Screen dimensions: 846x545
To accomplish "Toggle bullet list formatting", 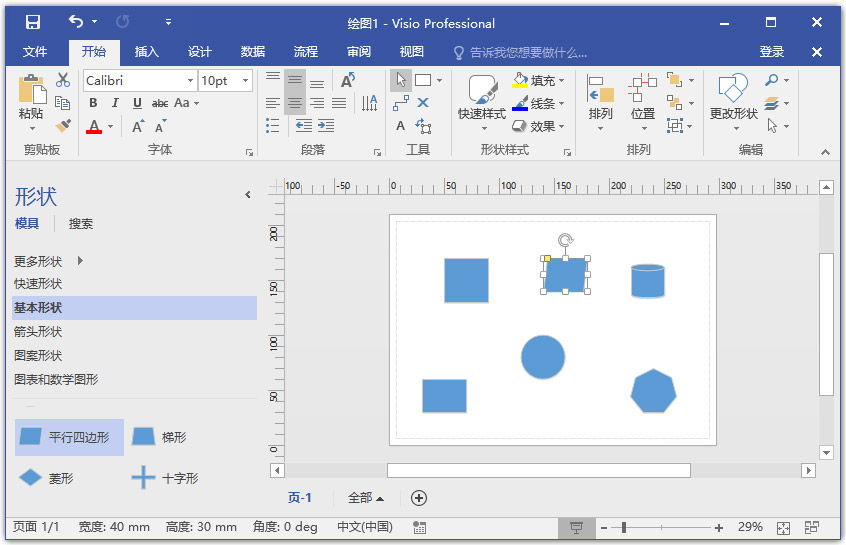I will (273, 126).
